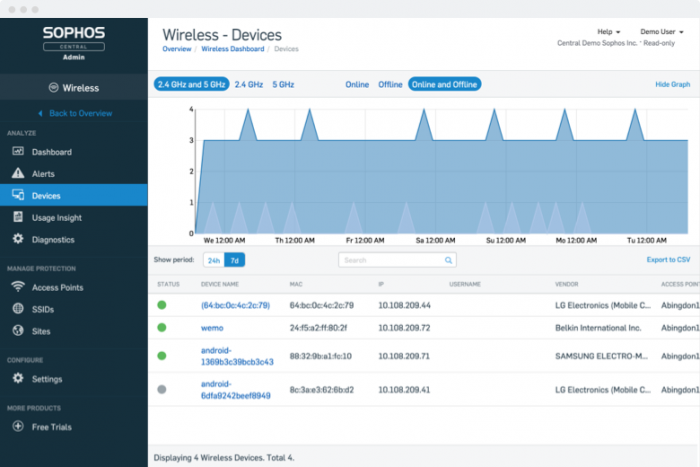Click Wireless Dashboard breadcrumb link
Screen dimensions: 700x467
[x=232, y=49]
